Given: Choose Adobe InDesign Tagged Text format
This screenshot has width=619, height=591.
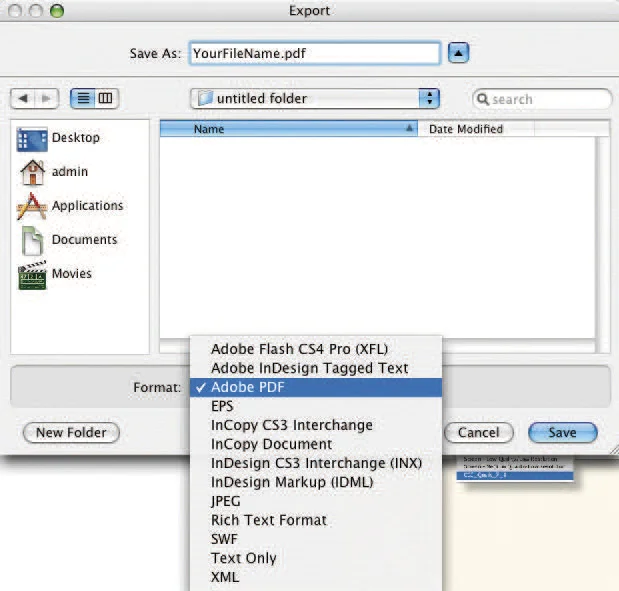Looking at the screenshot, I should [316, 368].
